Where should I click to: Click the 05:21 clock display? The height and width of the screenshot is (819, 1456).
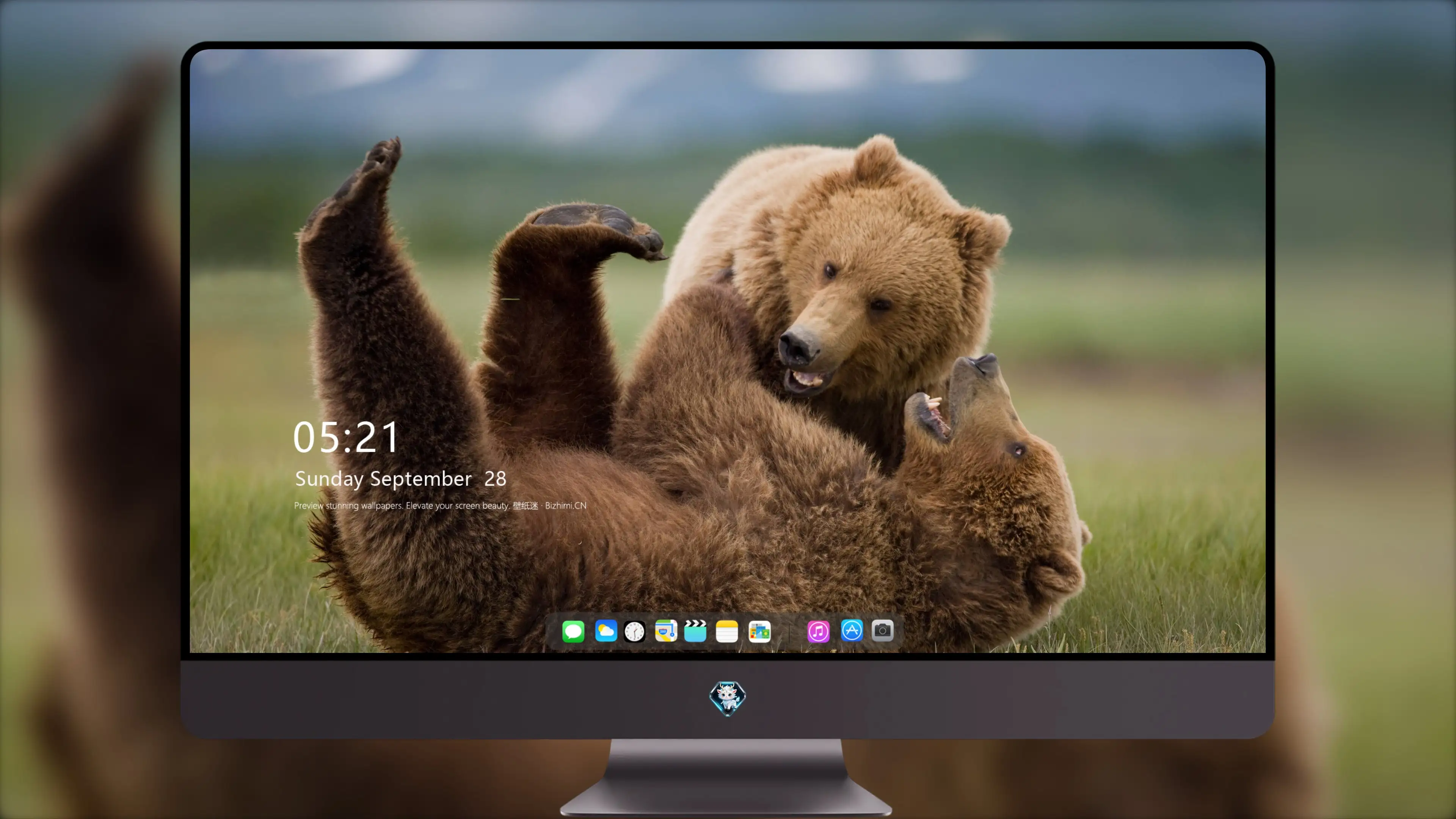346,438
